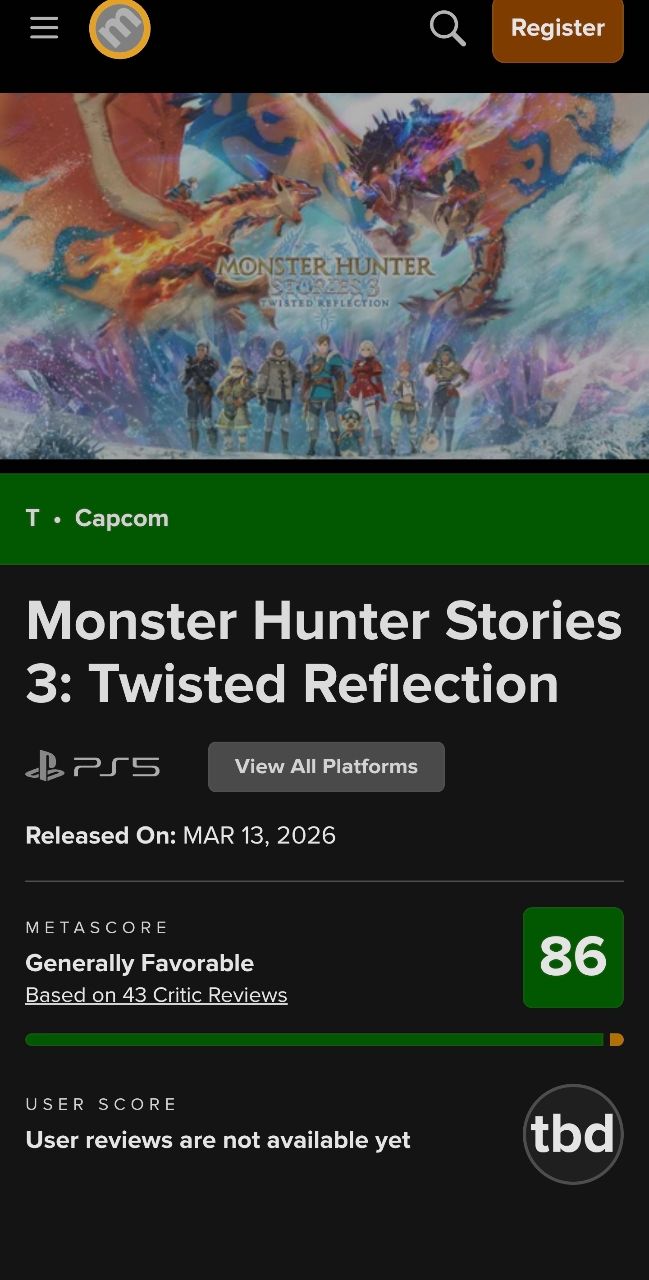Viewport: 649px width, 1280px height.
Task: Open search with the magnifying glass icon
Action: click(447, 28)
